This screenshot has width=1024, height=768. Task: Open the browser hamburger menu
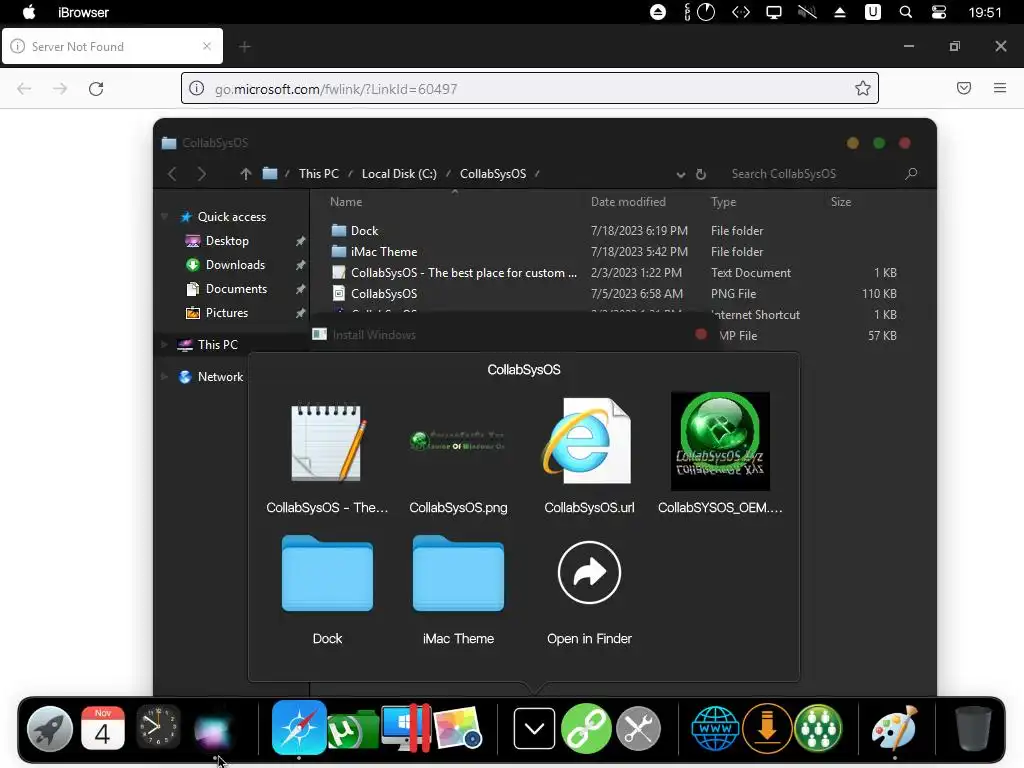point(1000,88)
